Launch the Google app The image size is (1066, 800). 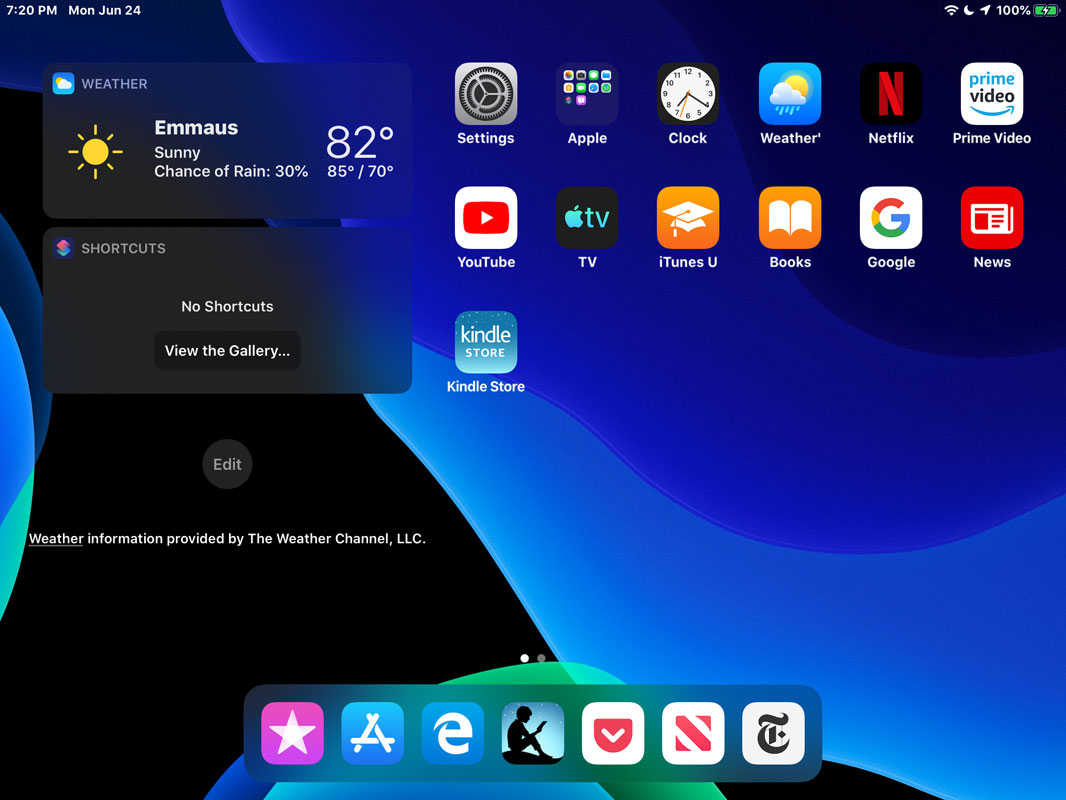891,218
